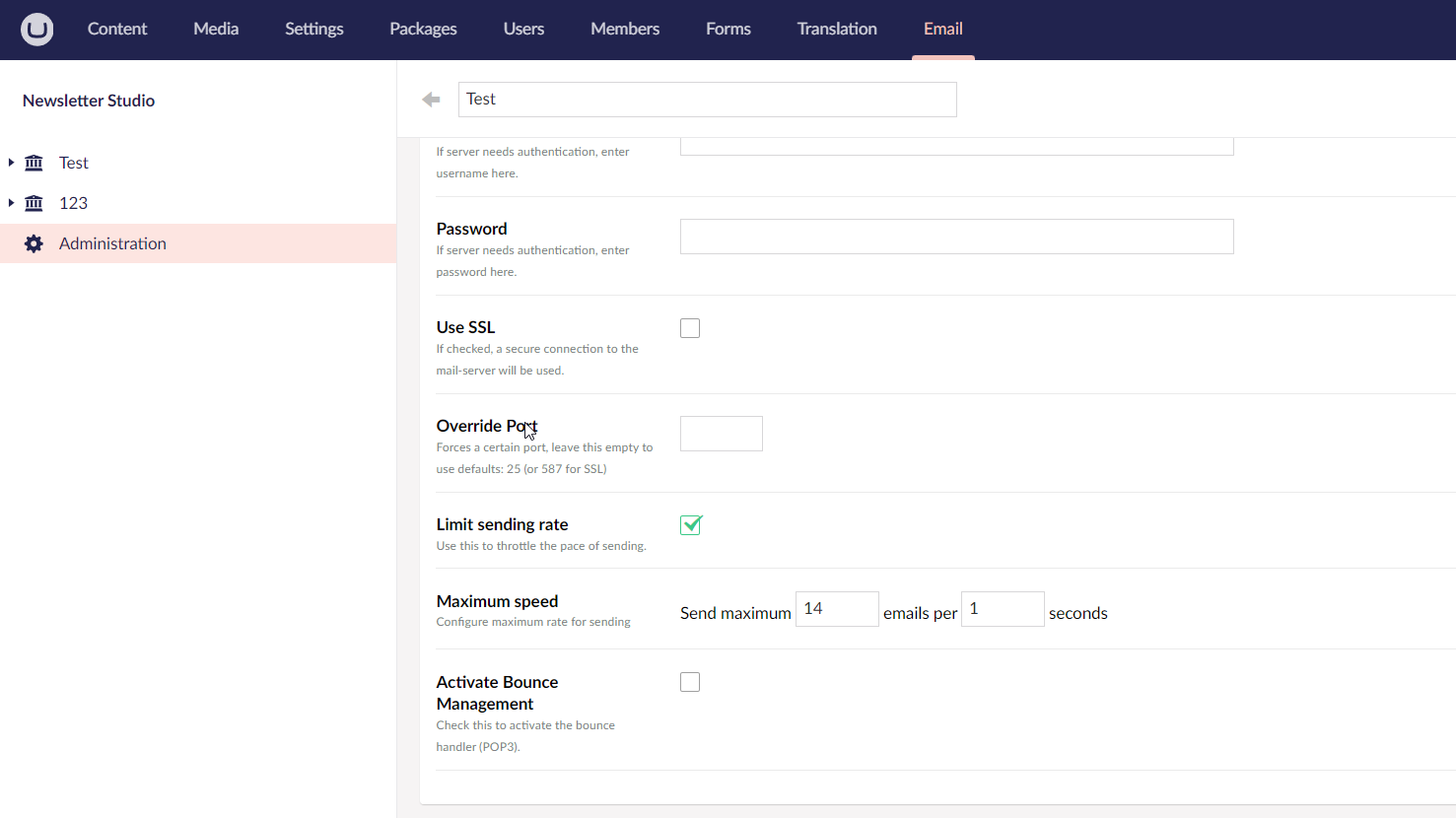Image resolution: width=1456 pixels, height=818 pixels.
Task: Open the Media section
Action: click(x=215, y=29)
